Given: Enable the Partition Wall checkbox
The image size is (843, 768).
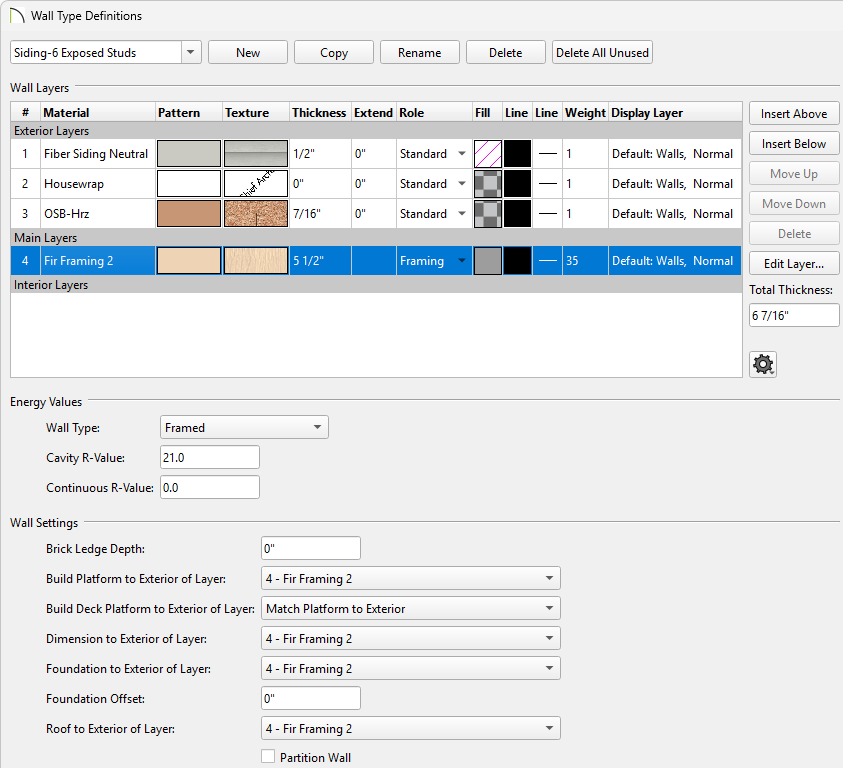Looking at the screenshot, I should click(x=268, y=757).
